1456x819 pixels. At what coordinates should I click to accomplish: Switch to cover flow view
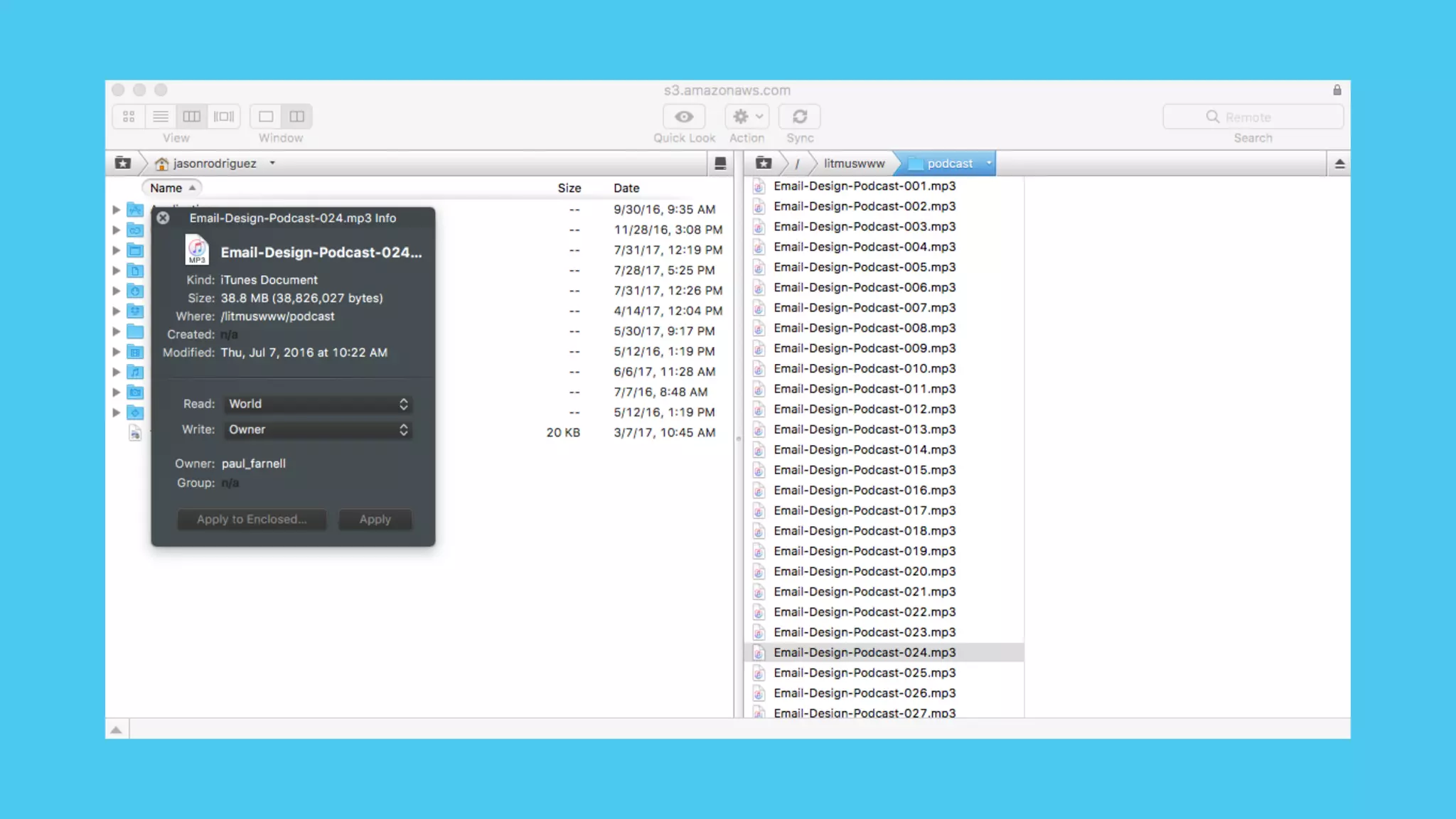coord(224,117)
